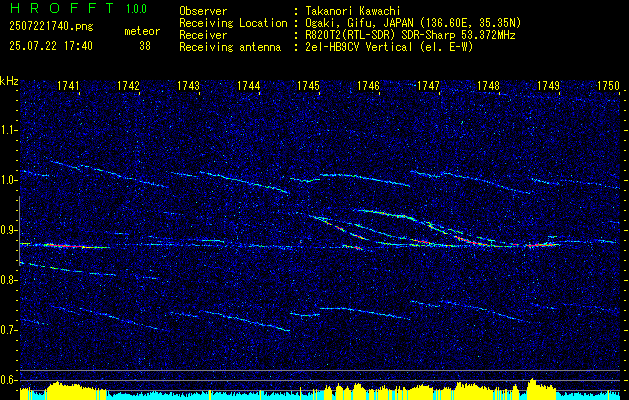This screenshot has height=400, width=629.
Task: Select the version number 1.0.0
Action: 136,9
